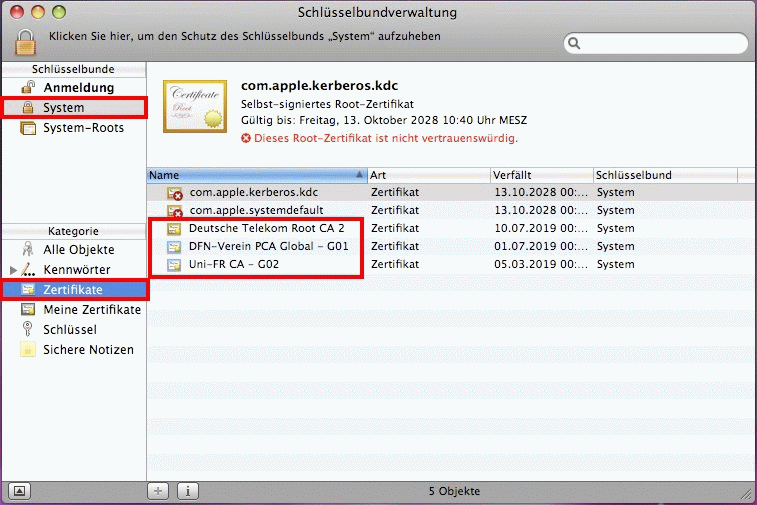Viewport: 757px width, 505px height.
Task: Click the expiry date 05.03.2019
Action: [541, 264]
